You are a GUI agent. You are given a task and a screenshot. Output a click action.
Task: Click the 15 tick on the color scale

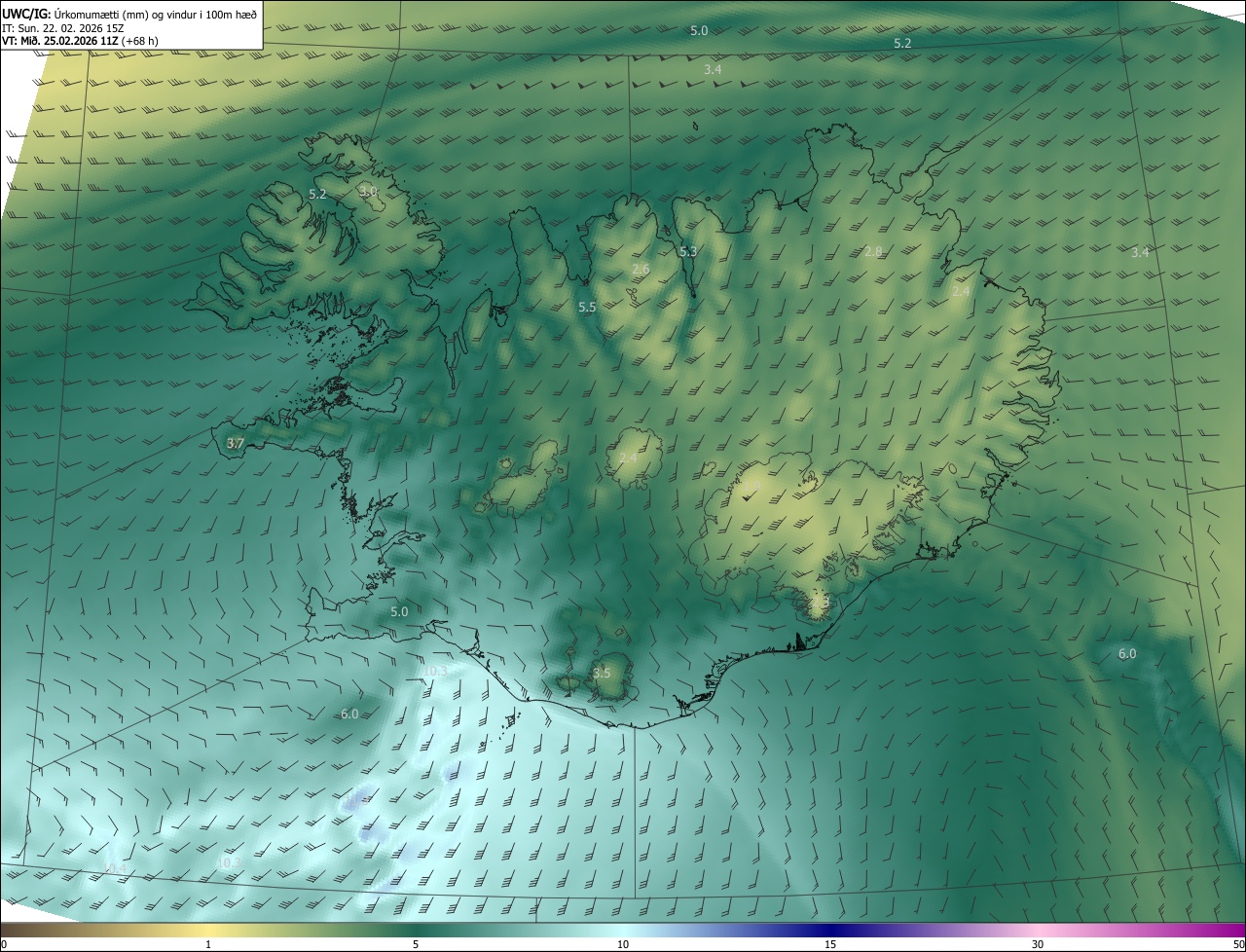830,944
